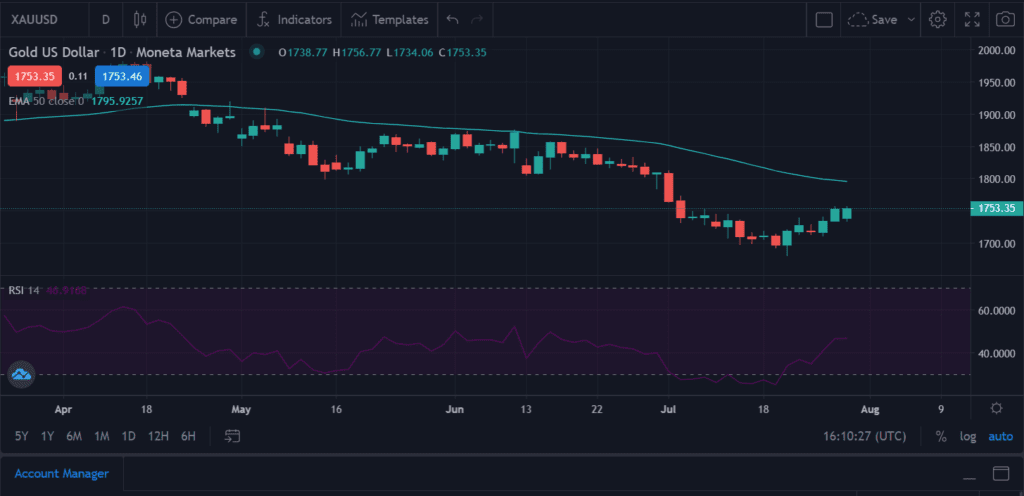Click the blue buy price 1753.46
This screenshot has height=496, width=1024.
(x=122, y=76)
